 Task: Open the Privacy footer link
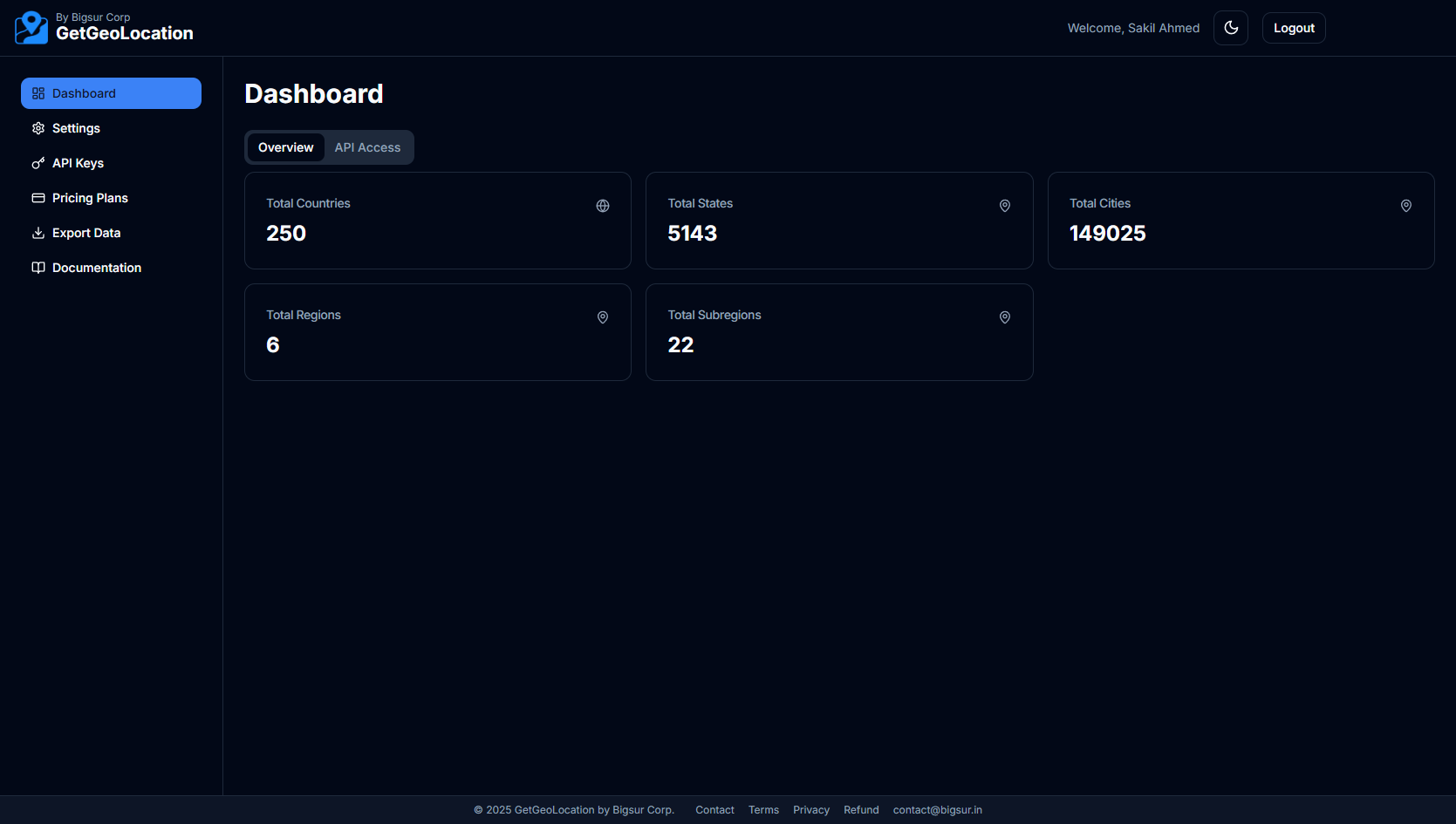click(x=811, y=810)
